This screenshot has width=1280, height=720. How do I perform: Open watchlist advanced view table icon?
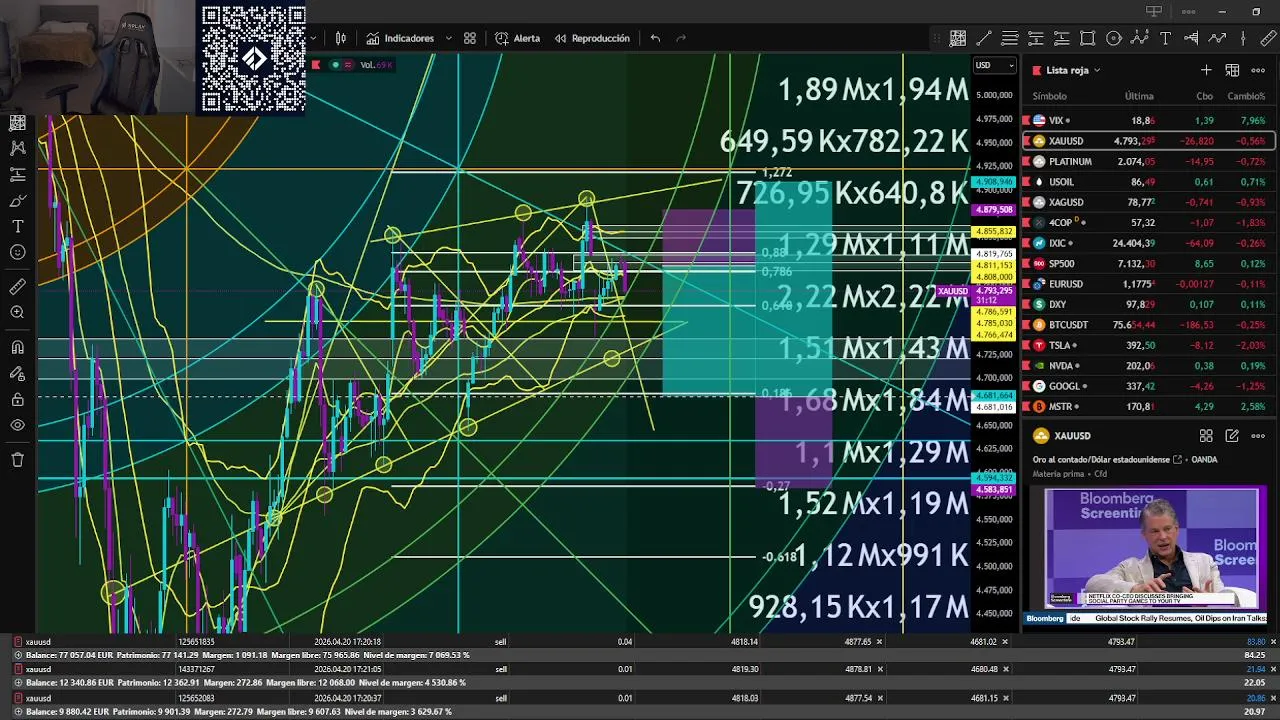click(1232, 70)
